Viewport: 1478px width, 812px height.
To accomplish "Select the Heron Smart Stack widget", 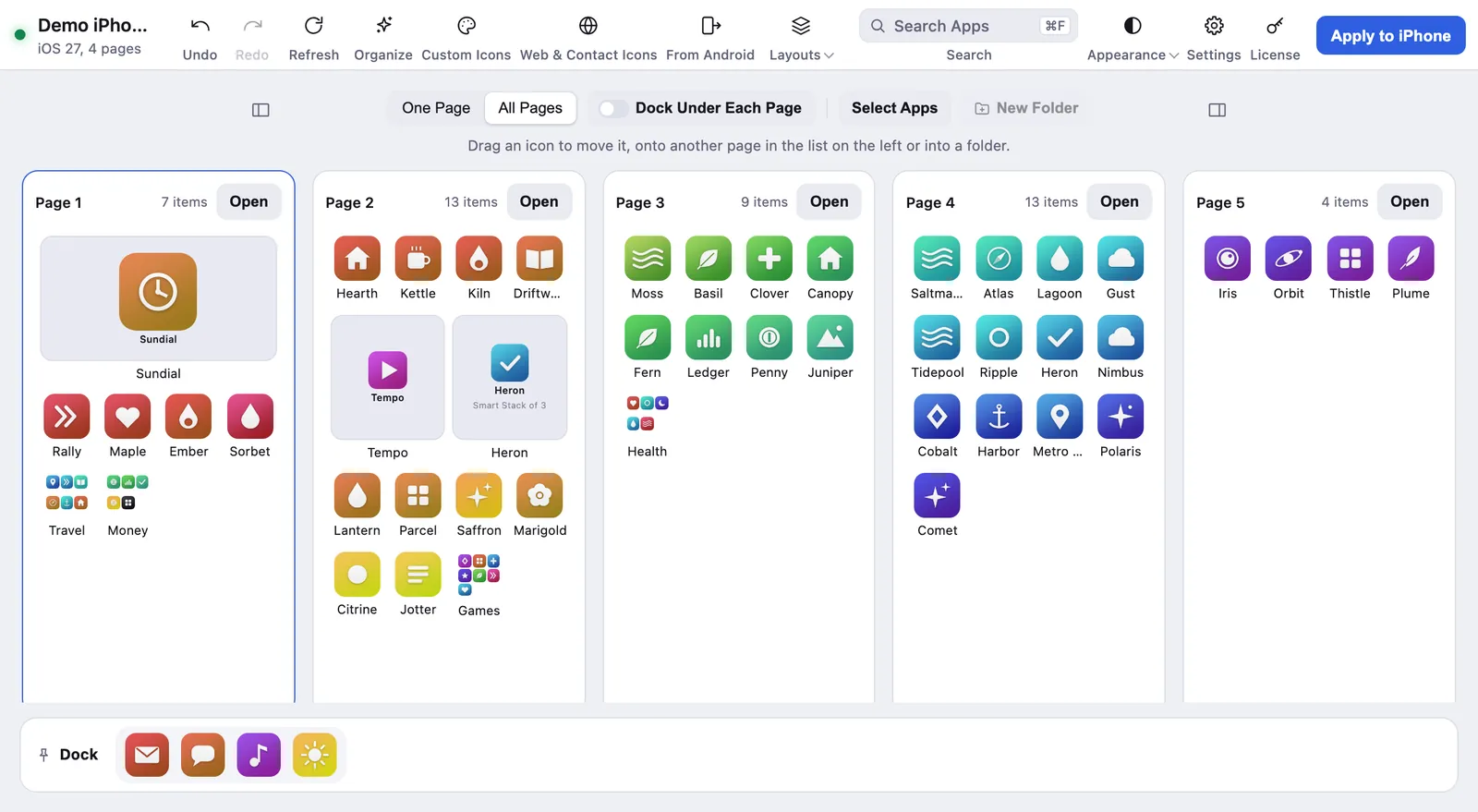I will coord(509,377).
